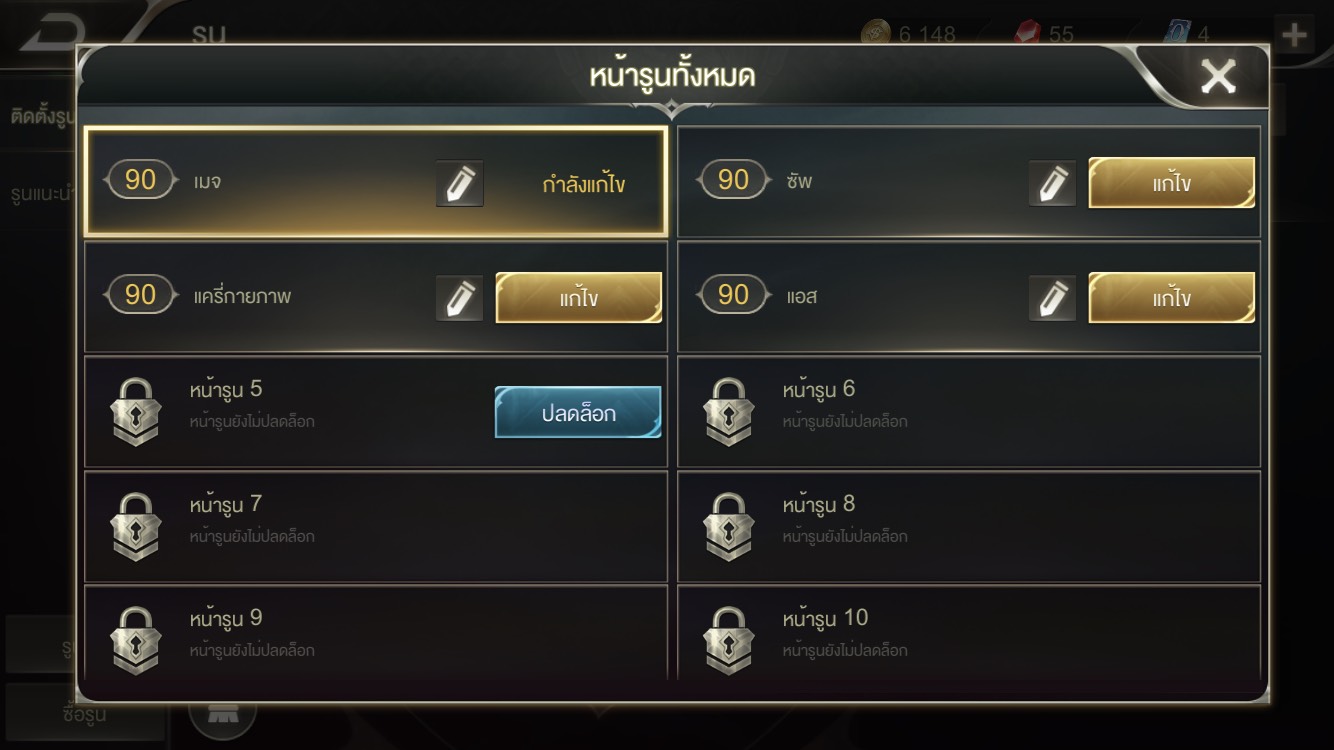This screenshot has height=750, width=1334.
Task: Switch to รูนแนะนำ tab in sidebar
Action: coord(40,192)
